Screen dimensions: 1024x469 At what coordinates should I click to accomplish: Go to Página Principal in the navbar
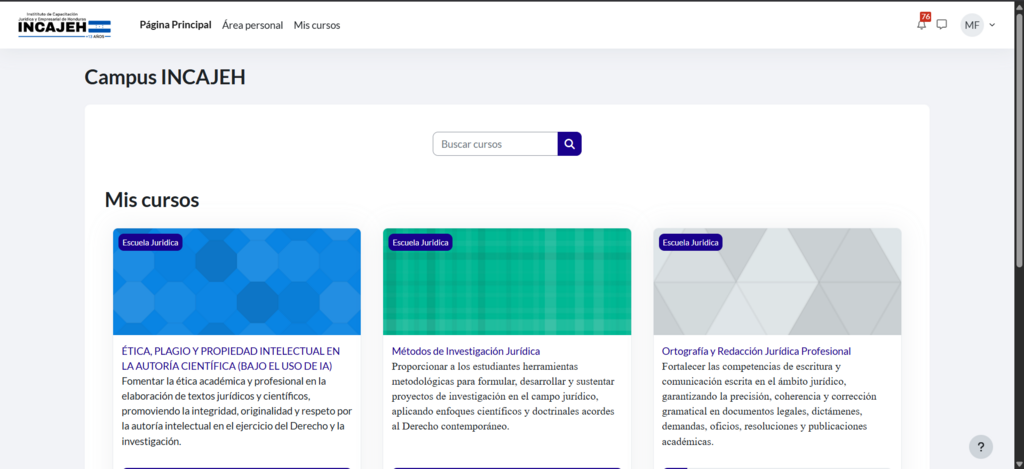(175, 25)
